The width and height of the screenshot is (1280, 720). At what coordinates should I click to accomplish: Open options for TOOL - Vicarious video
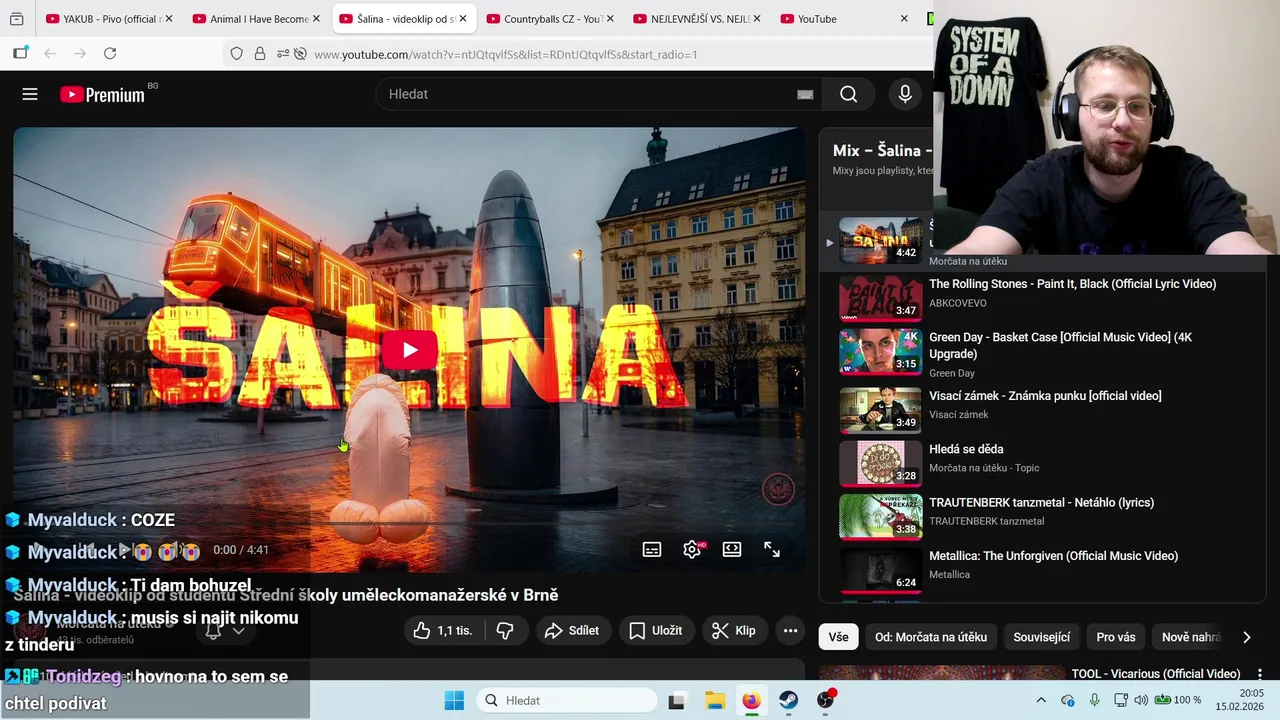pos(1260,674)
